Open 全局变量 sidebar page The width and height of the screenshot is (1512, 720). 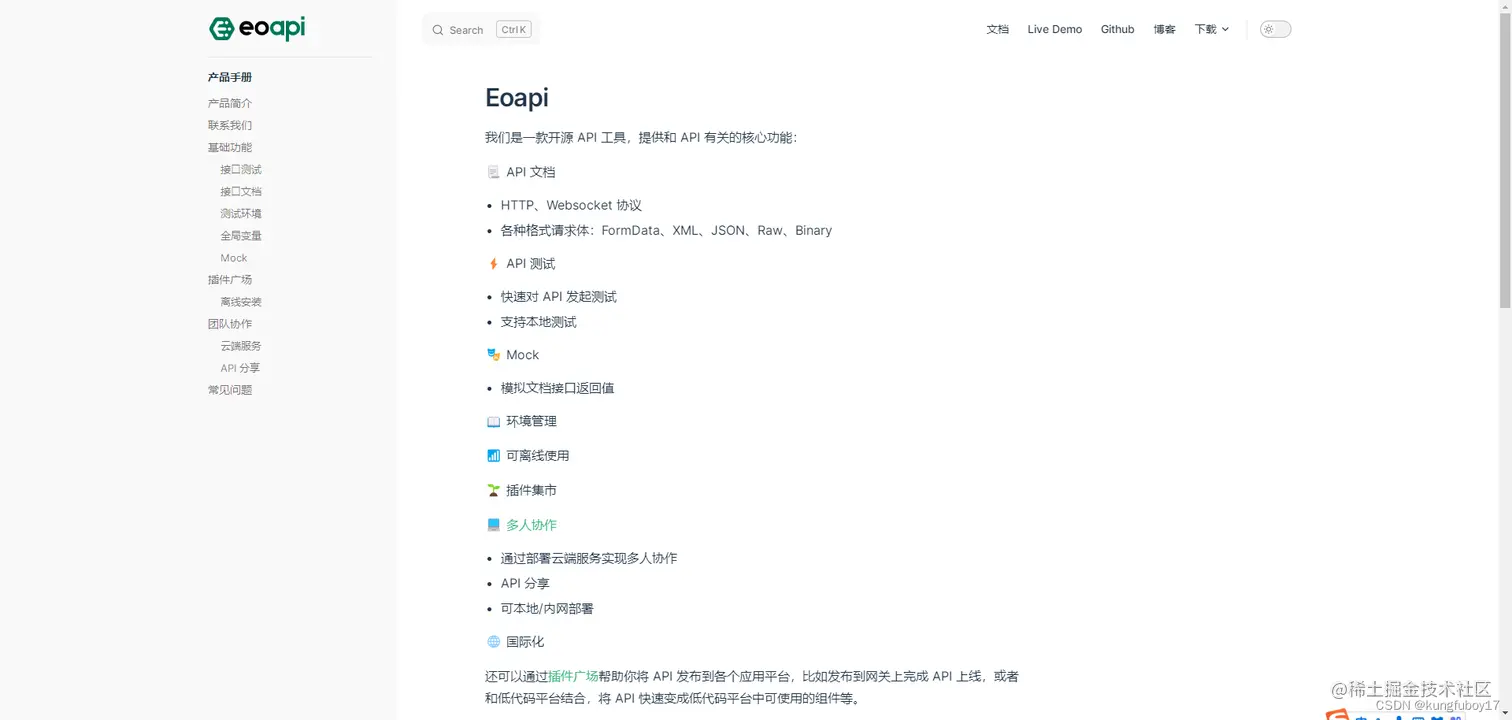[241, 235]
